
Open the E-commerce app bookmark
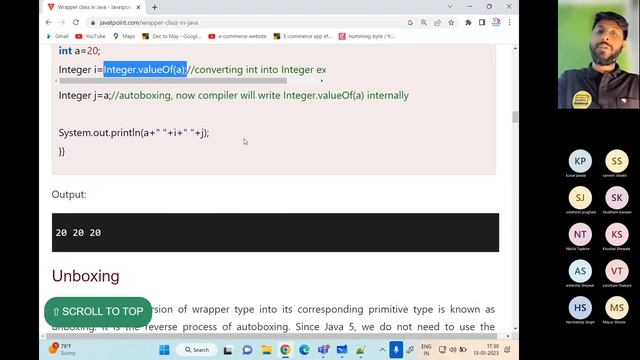tap(302, 36)
